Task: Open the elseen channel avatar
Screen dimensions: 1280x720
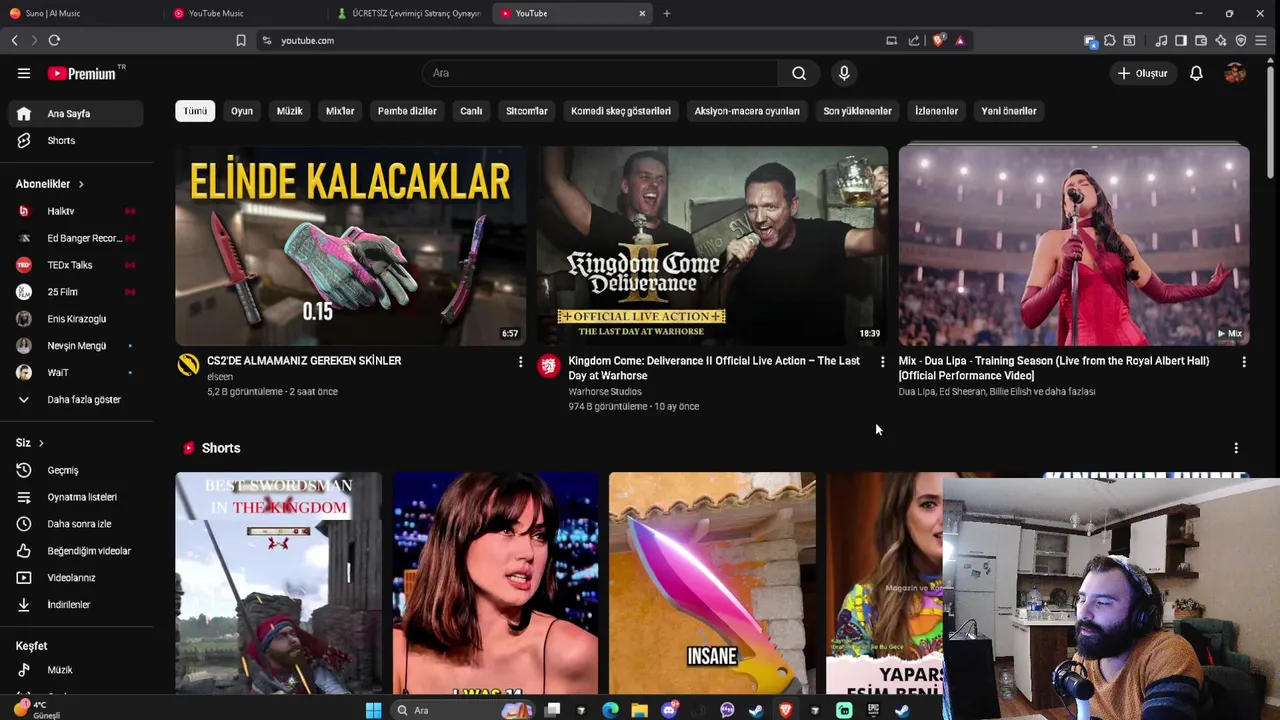Action: coord(188,366)
